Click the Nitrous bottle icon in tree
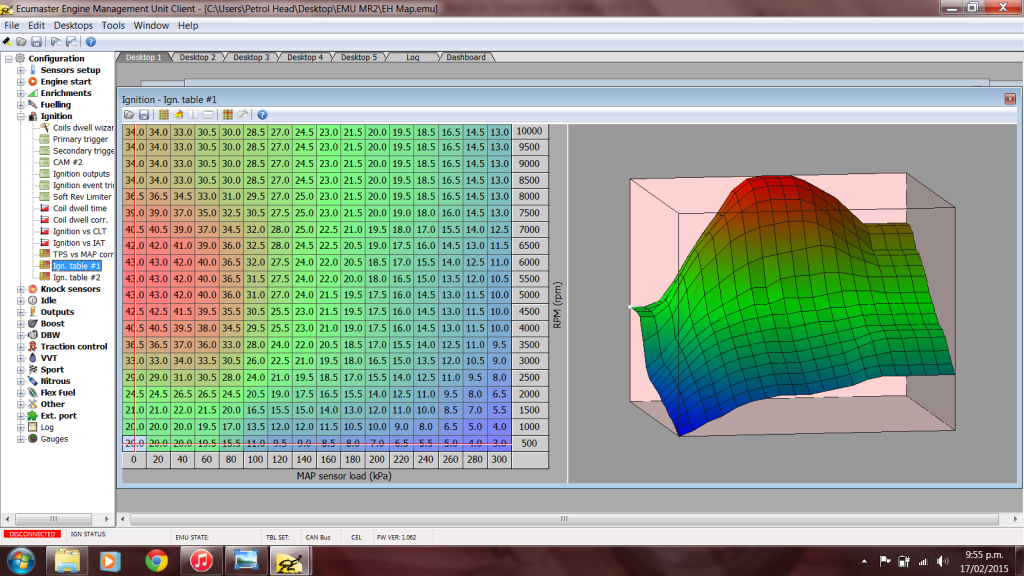 (x=33, y=381)
